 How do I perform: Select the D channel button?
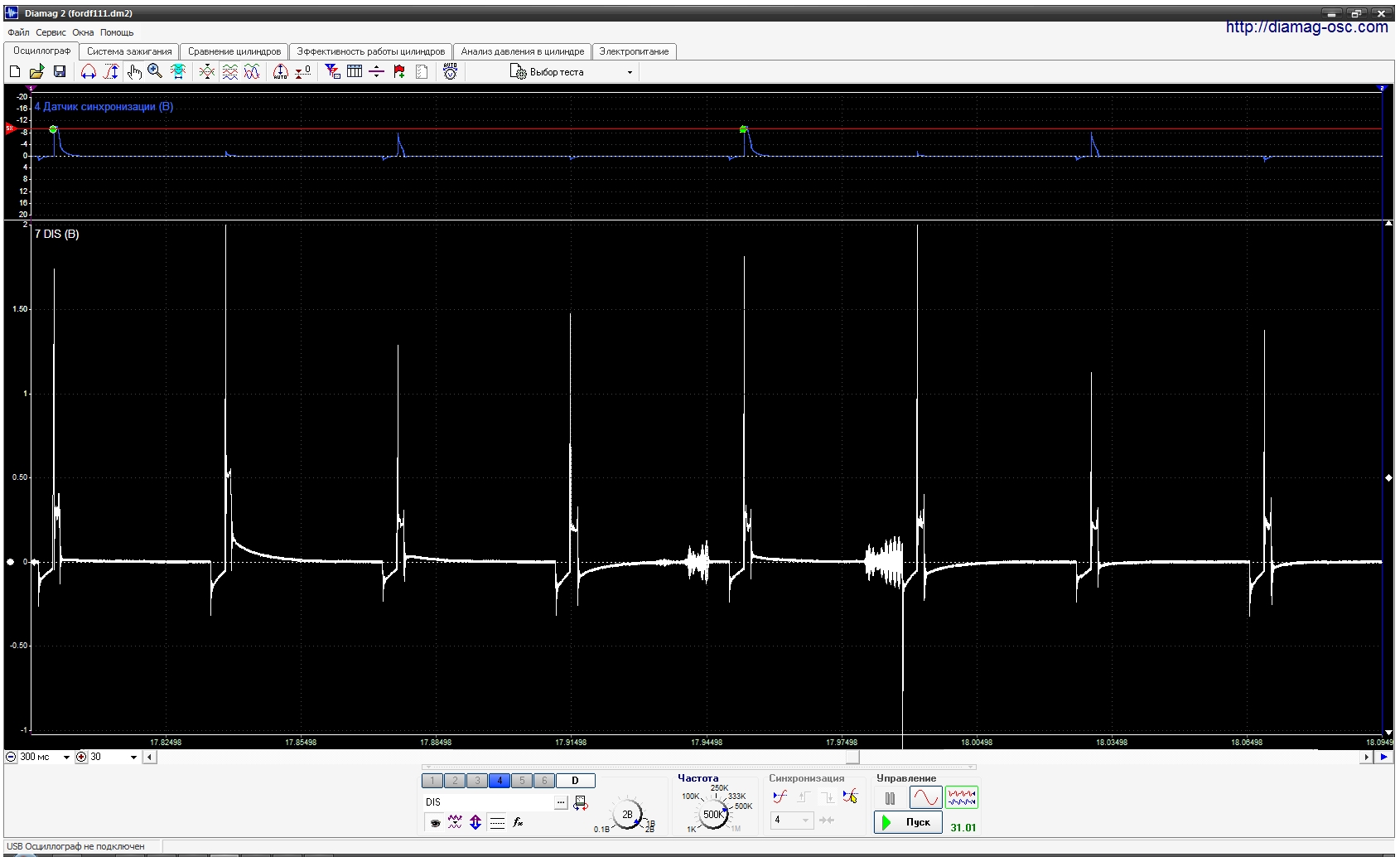(575, 781)
